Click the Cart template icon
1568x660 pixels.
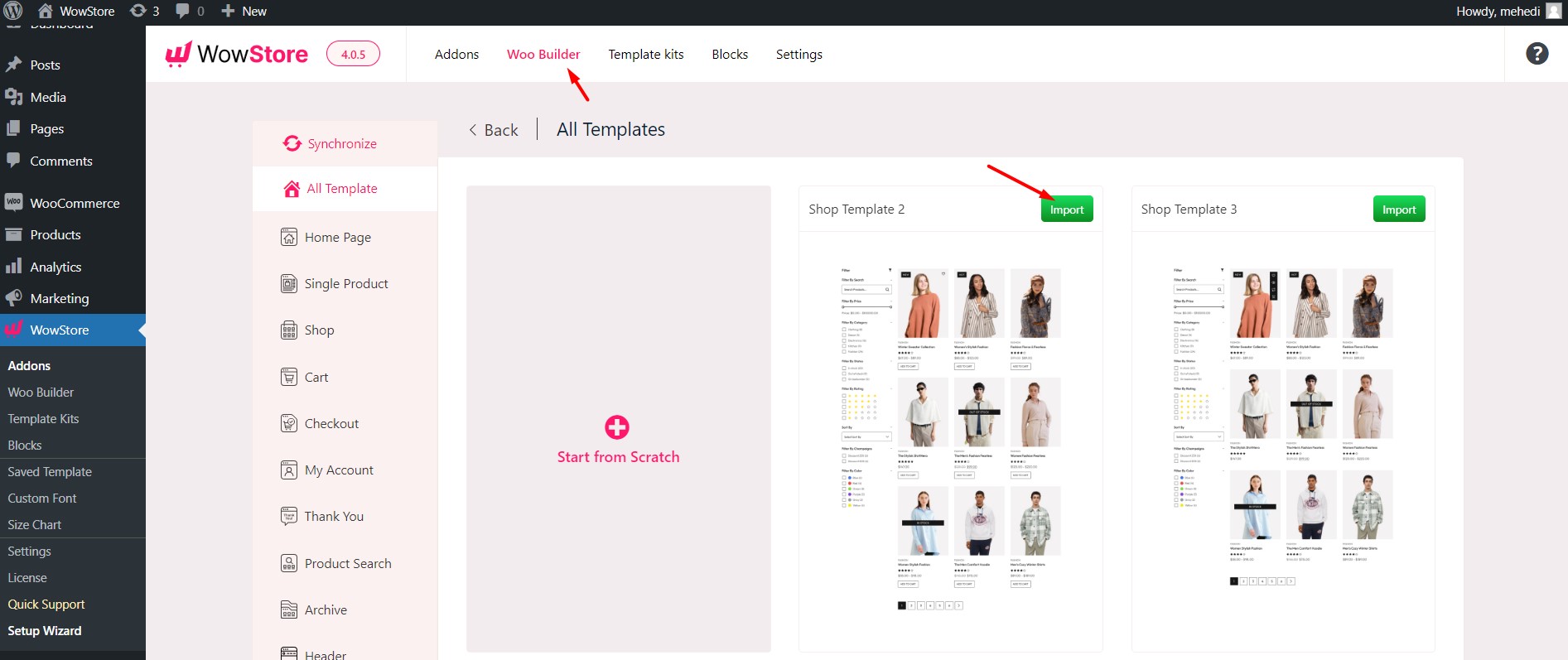pos(288,377)
